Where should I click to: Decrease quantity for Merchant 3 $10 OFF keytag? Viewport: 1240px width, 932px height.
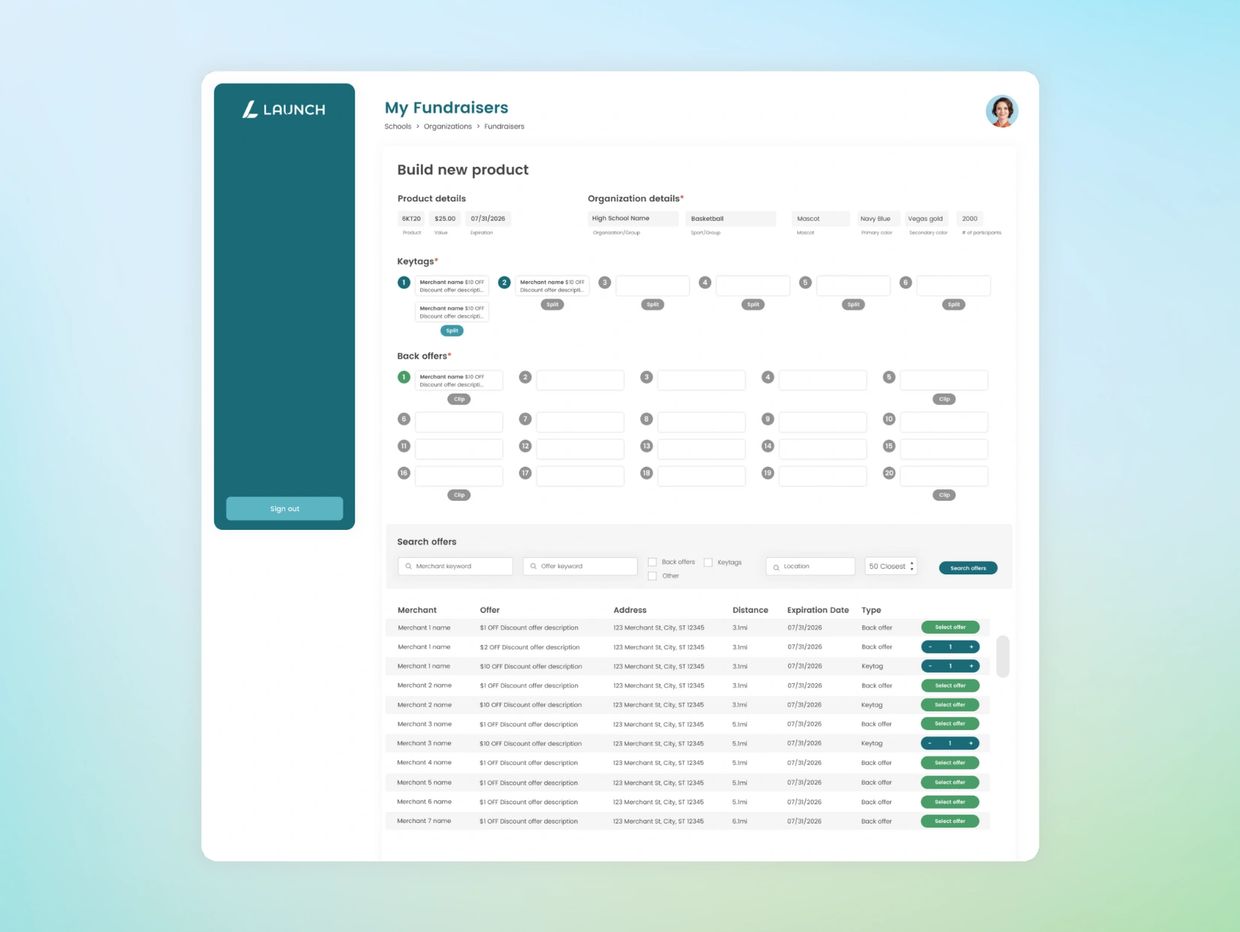pyautogui.click(x=930, y=743)
